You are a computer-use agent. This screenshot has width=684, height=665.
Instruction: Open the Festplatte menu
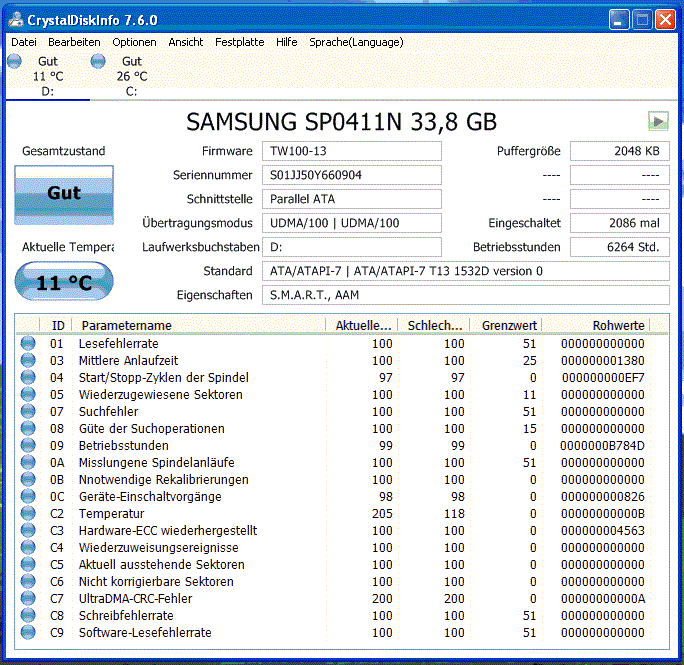tap(239, 42)
